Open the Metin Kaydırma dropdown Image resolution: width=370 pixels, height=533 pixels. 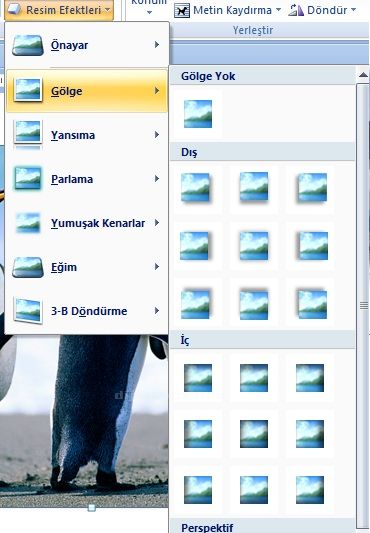click(228, 11)
